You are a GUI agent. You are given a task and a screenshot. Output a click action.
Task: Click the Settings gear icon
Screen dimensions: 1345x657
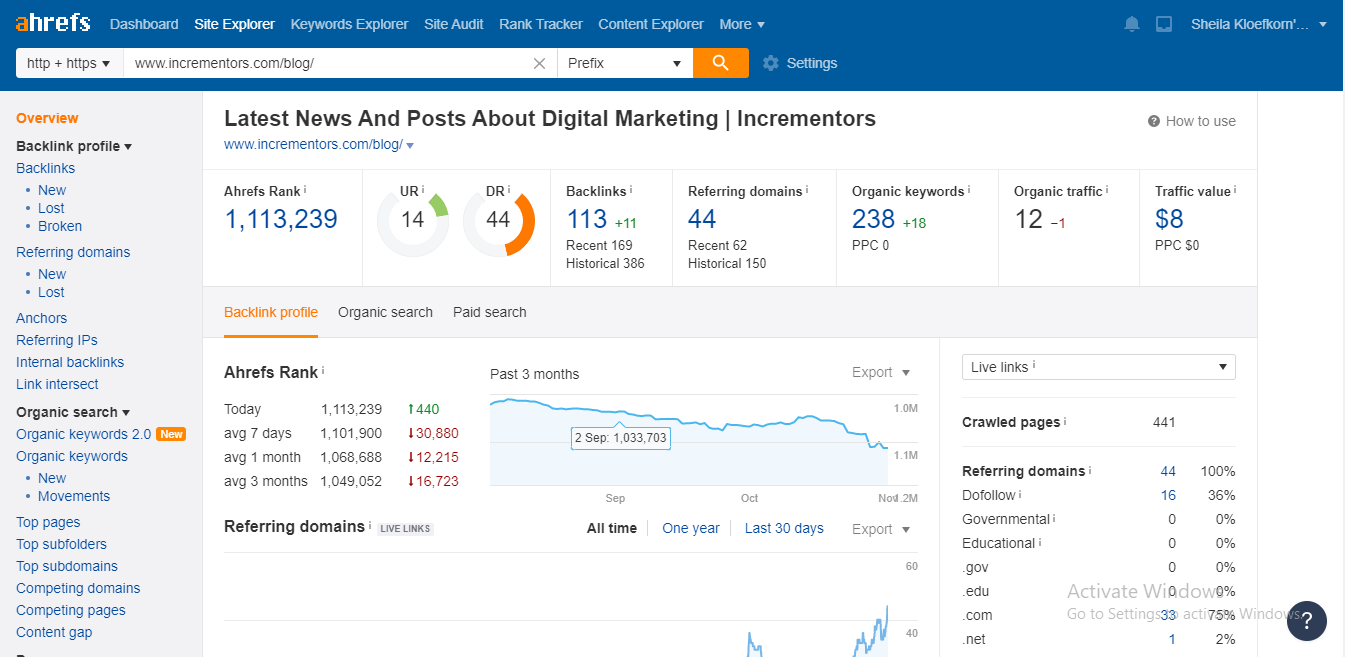click(x=770, y=63)
